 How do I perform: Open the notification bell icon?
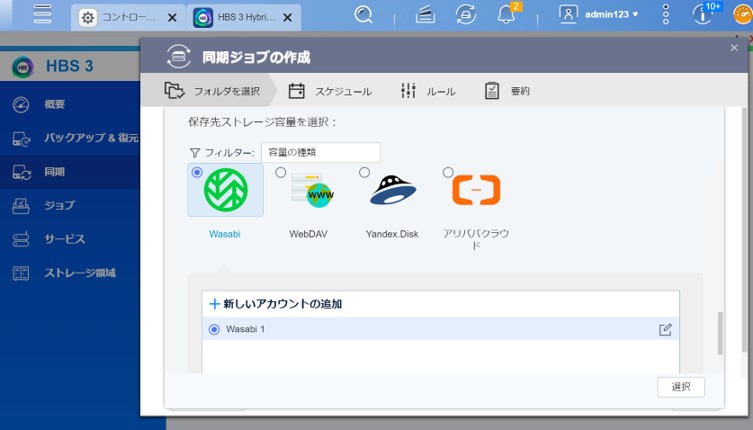(x=506, y=15)
